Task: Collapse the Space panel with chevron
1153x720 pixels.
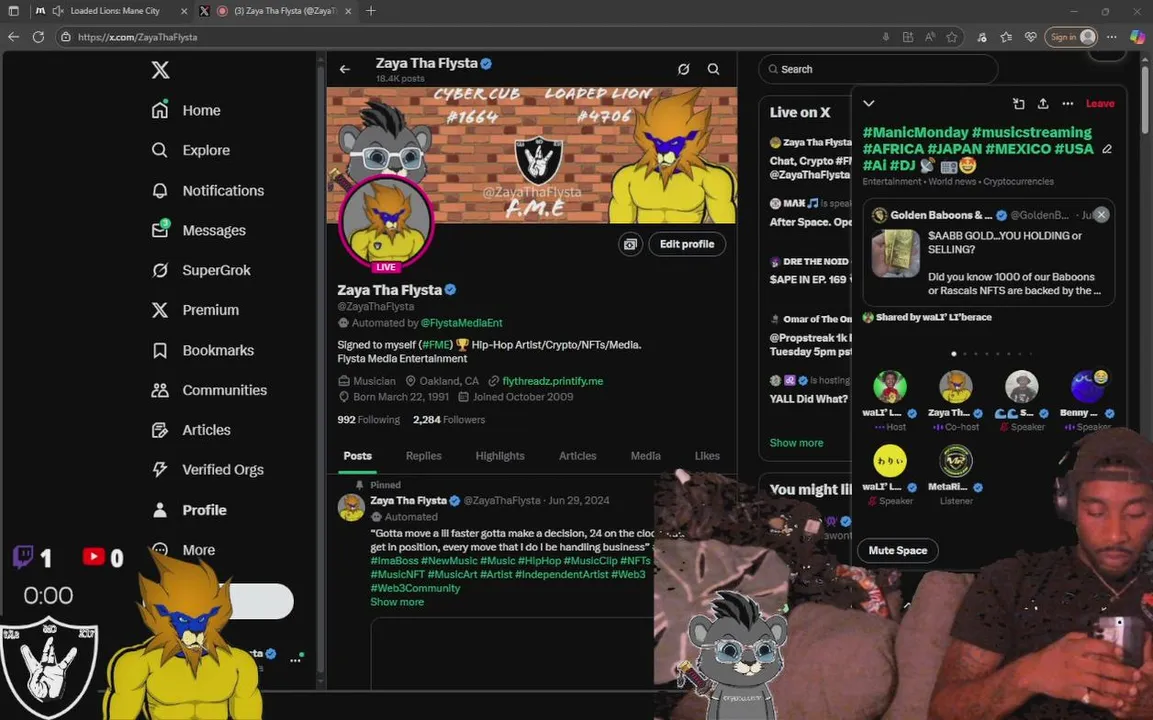Action: 868,104
